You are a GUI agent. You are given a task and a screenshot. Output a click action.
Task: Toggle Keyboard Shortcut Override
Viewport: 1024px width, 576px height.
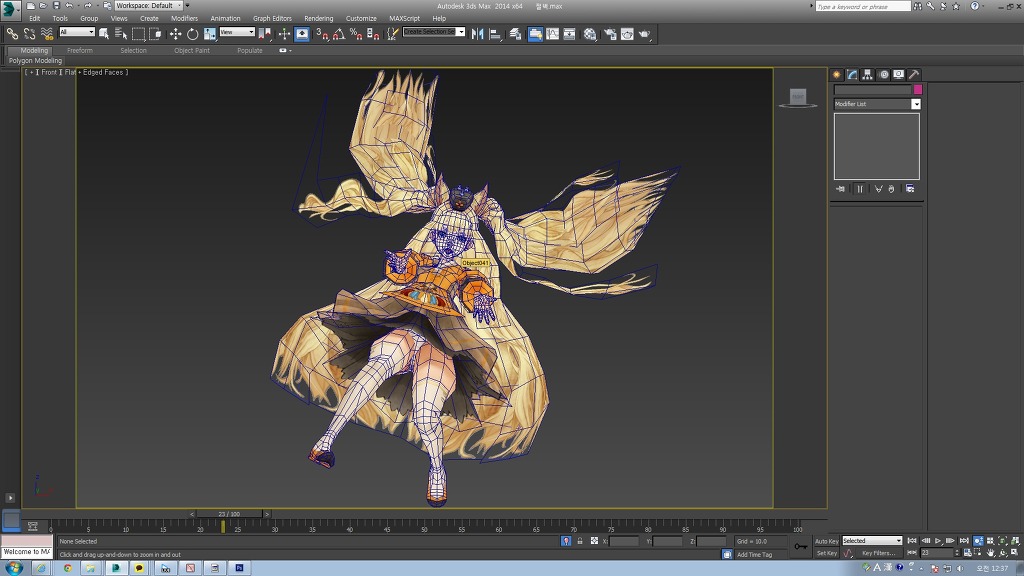click(x=302, y=33)
